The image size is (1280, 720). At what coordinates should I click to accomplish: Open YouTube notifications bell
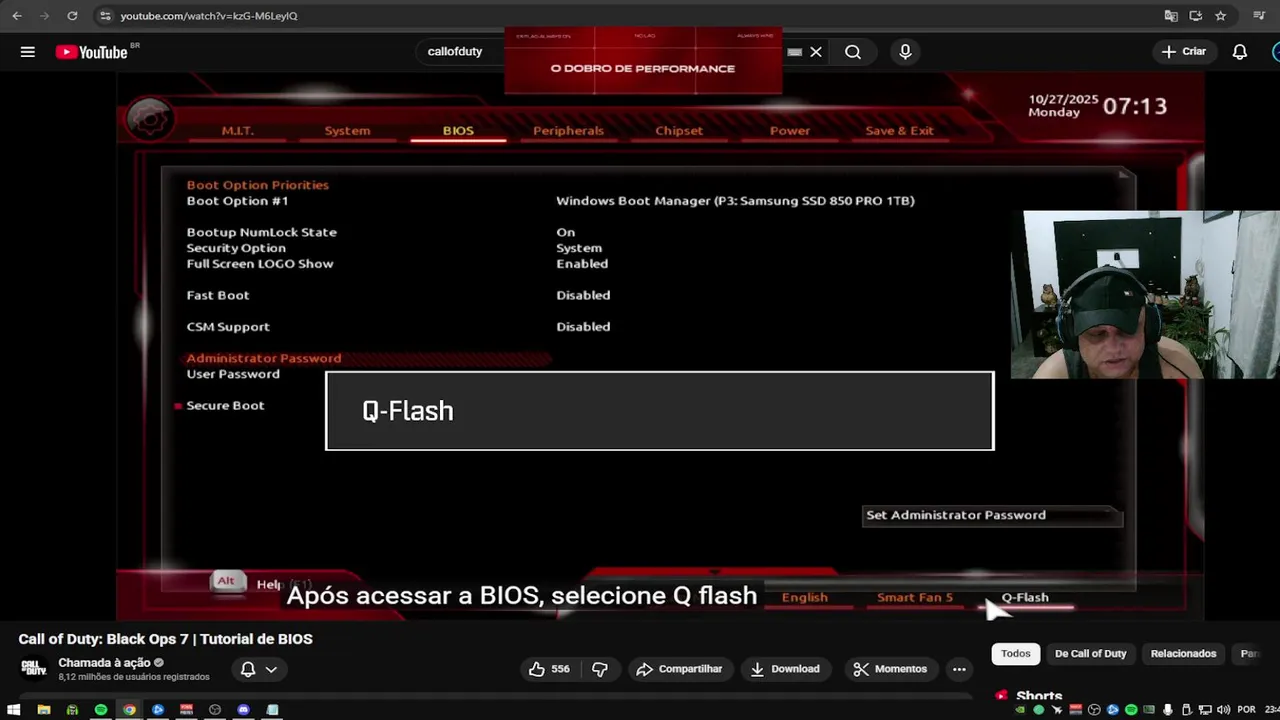tap(1240, 52)
